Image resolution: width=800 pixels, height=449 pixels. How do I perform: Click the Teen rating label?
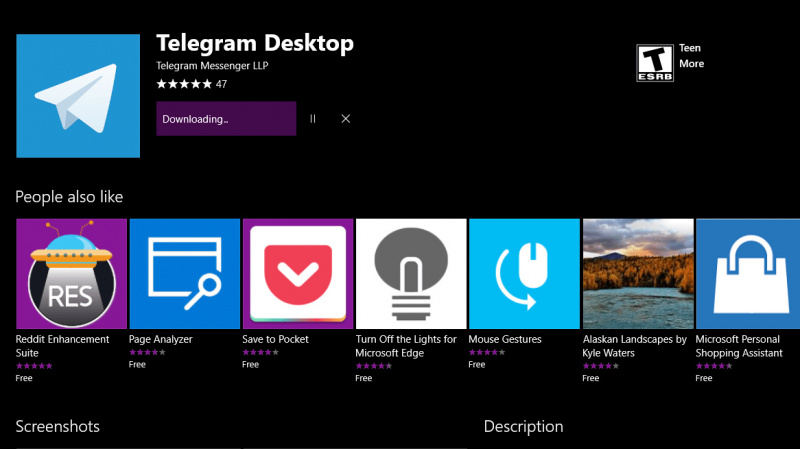(690, 48)
